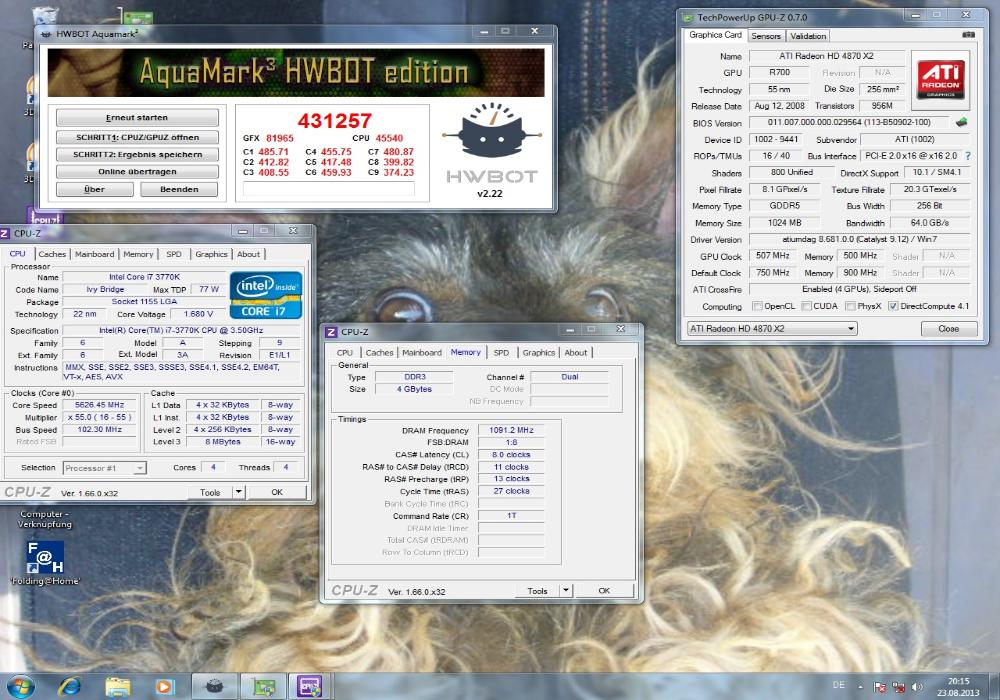Launch Internet Explorer from the taskbar
Viewport: 1000px width, 700px height.
click(70, 687)
